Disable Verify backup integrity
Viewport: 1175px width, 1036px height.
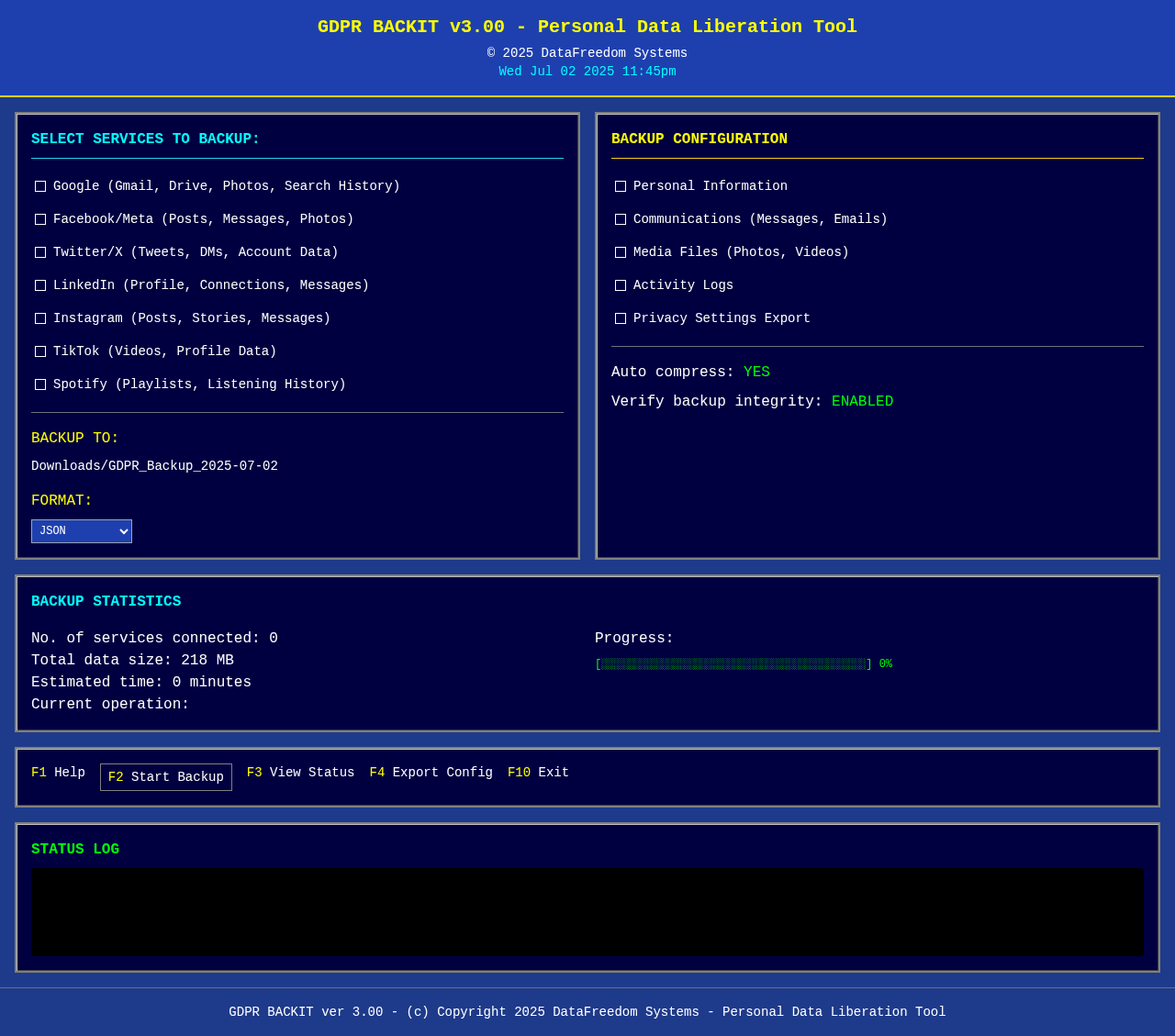pyautogui.click(x=862, y=400)
